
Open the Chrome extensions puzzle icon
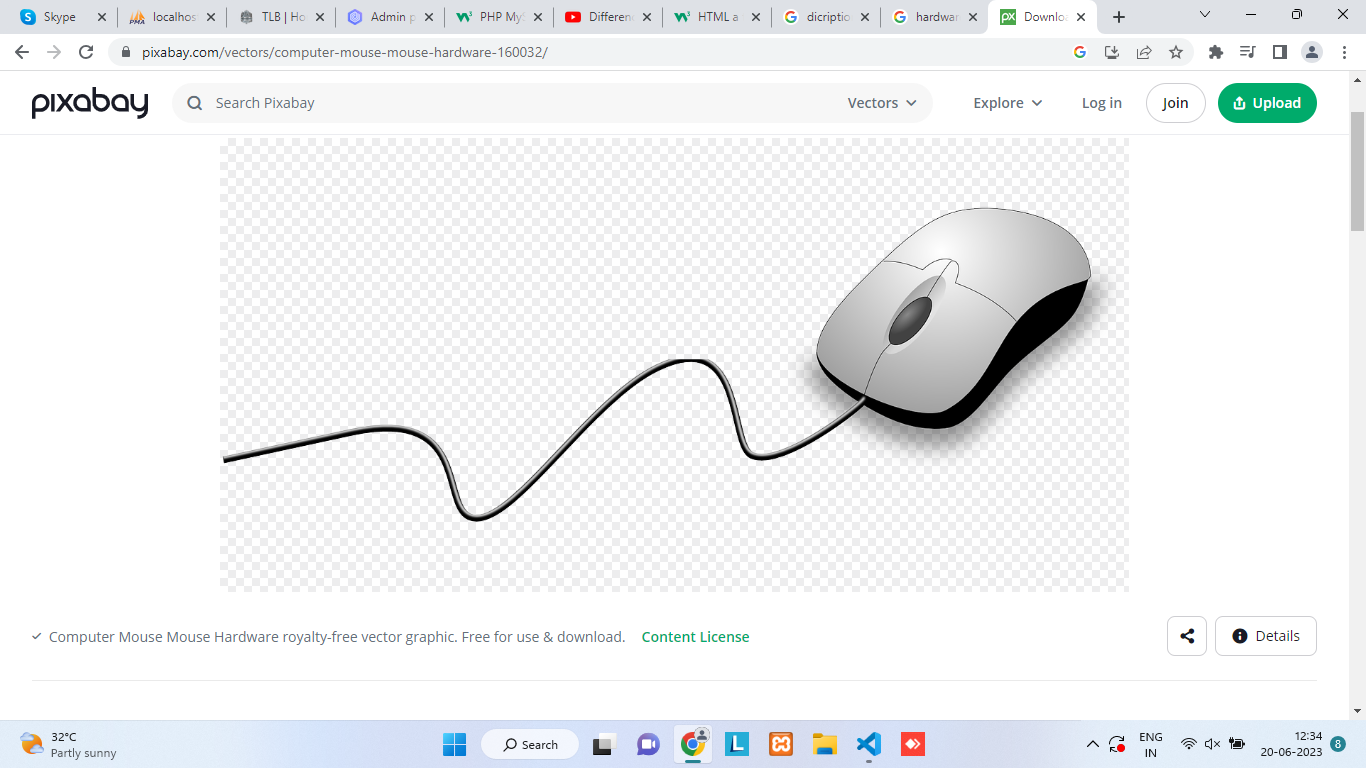(x=1215, y=52)
